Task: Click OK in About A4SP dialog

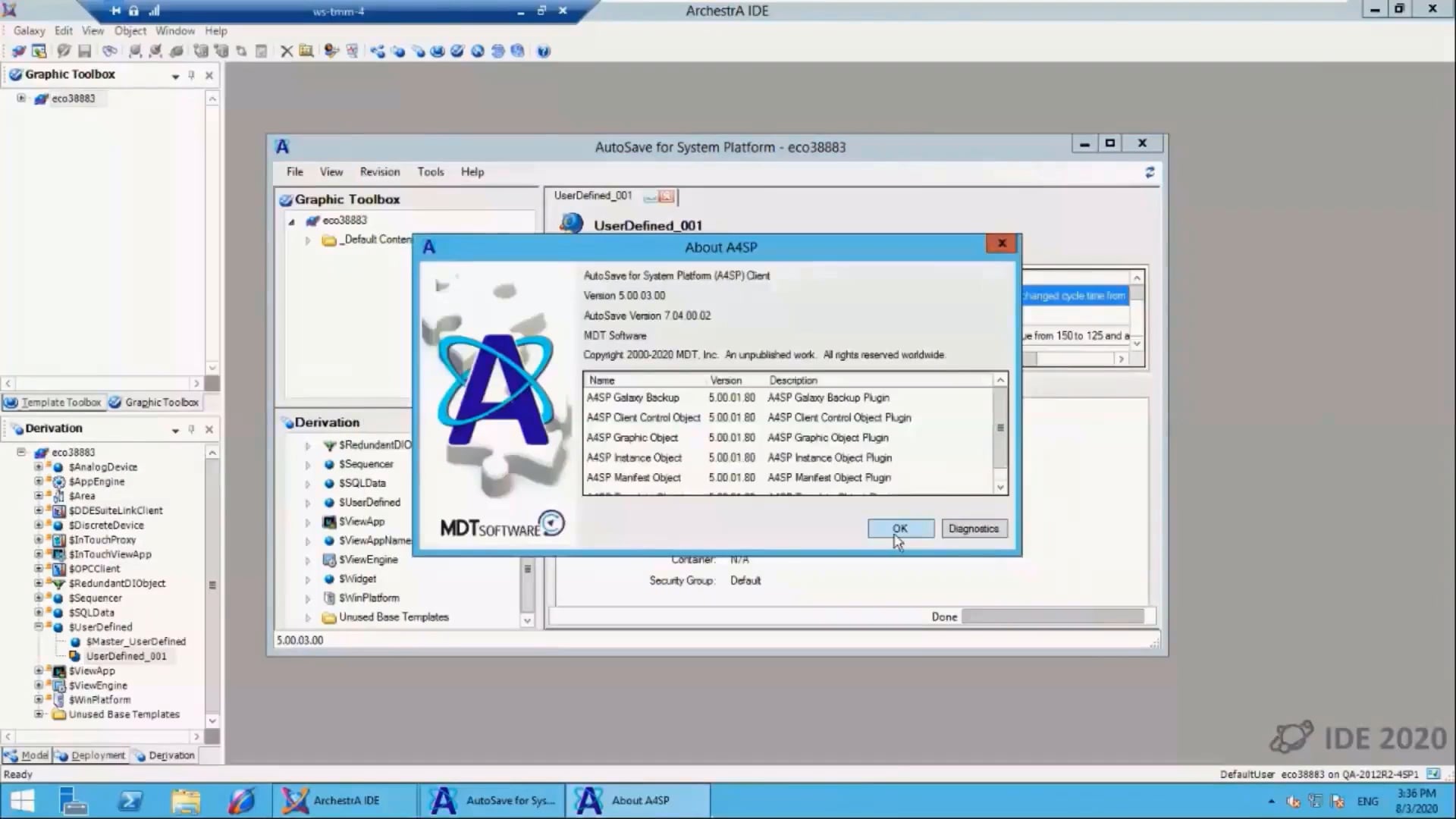Action: (900, 529)
